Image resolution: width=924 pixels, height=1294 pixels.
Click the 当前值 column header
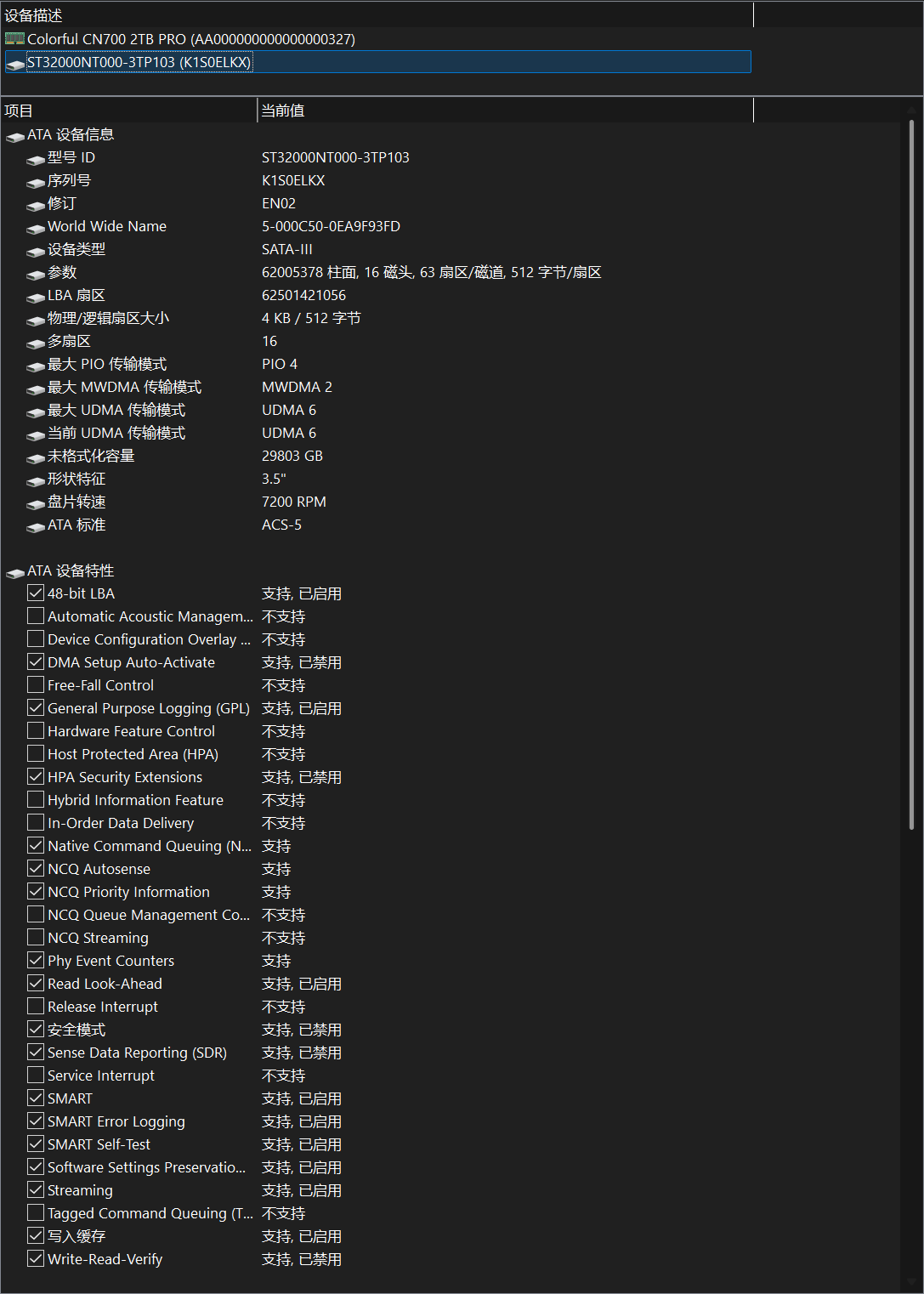point(283,111)
